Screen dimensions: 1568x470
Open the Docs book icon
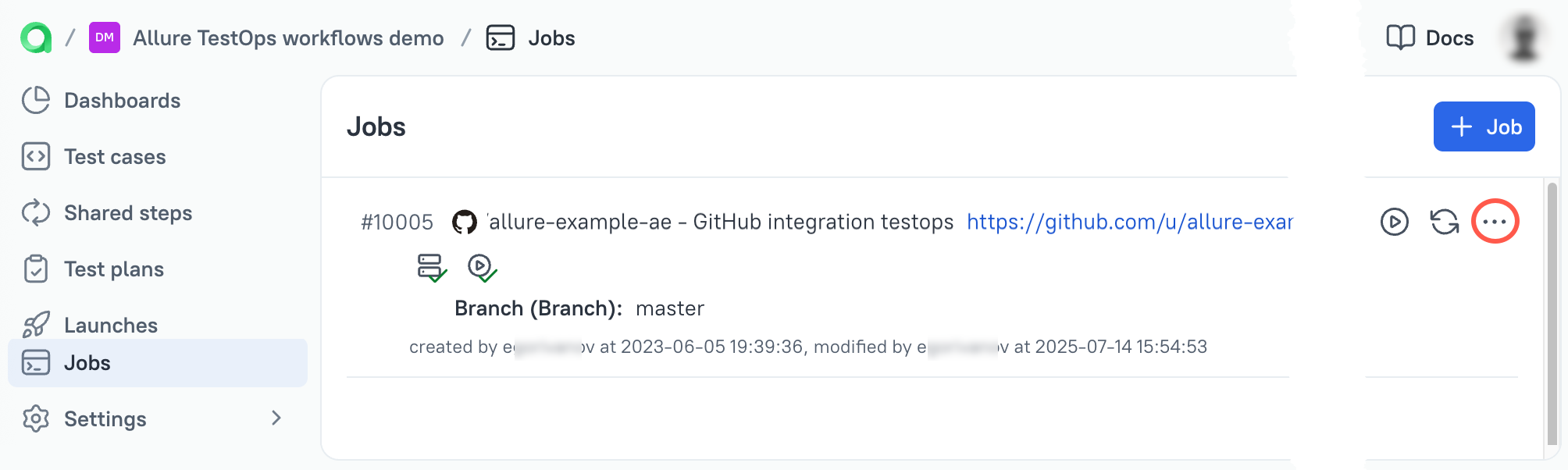click(1400, 37)
